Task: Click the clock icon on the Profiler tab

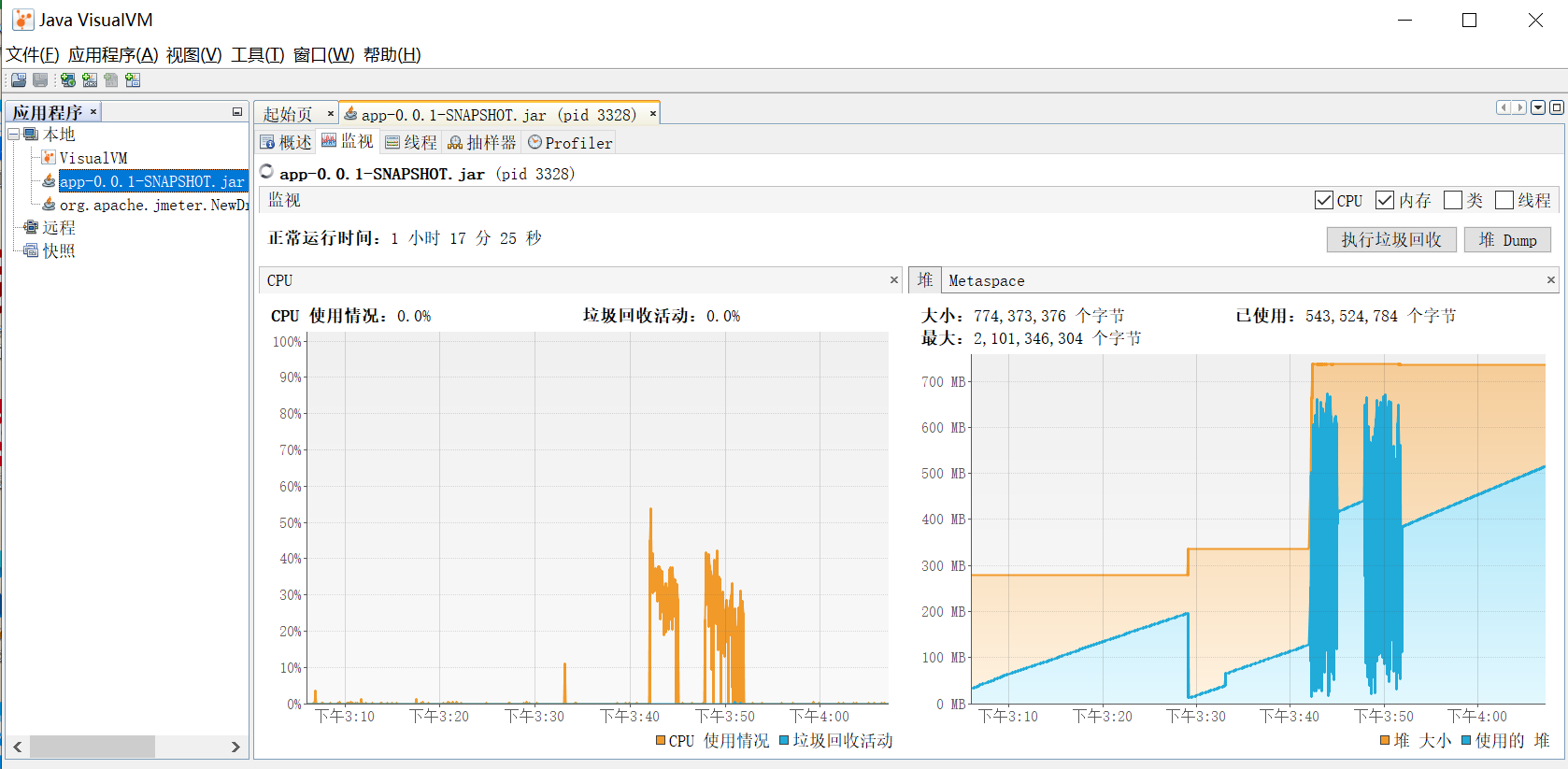Action: pos(535,142)
